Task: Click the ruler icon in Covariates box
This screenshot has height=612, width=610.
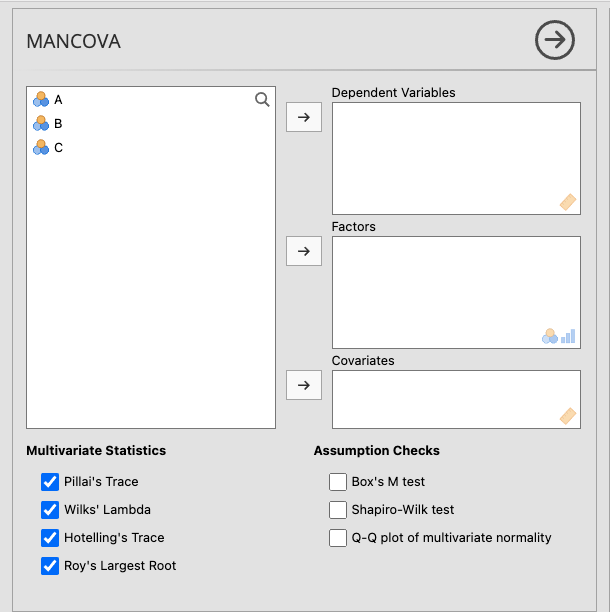Action: (567, 415)
